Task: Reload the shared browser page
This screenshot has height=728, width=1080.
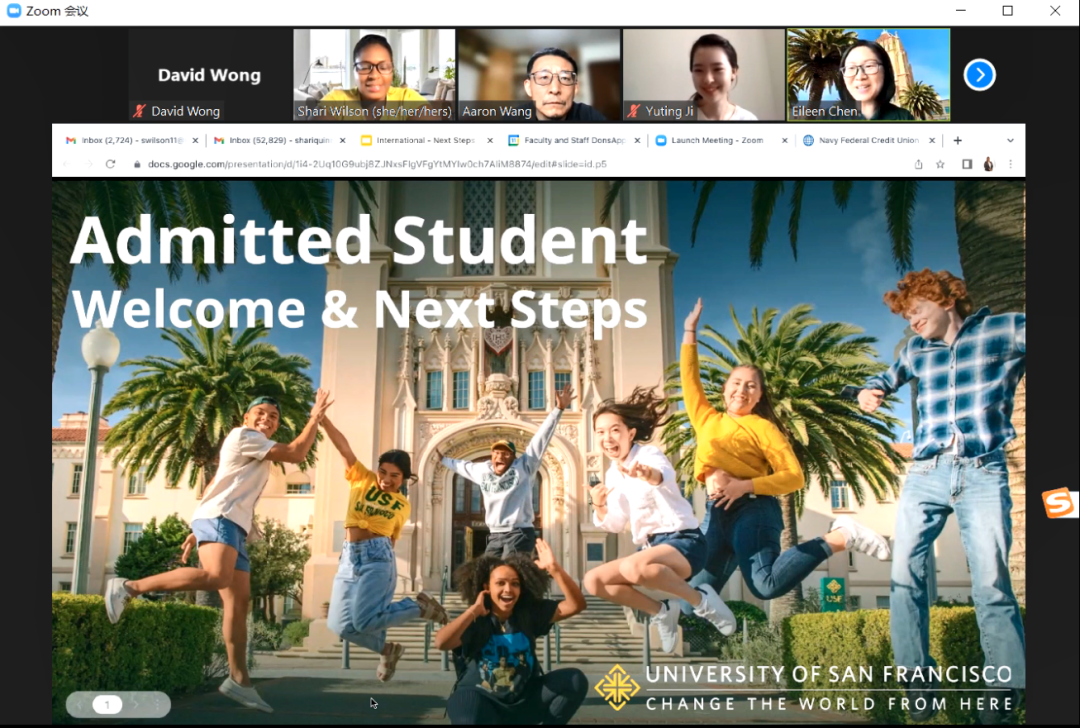Action: (x=110, y=164)
